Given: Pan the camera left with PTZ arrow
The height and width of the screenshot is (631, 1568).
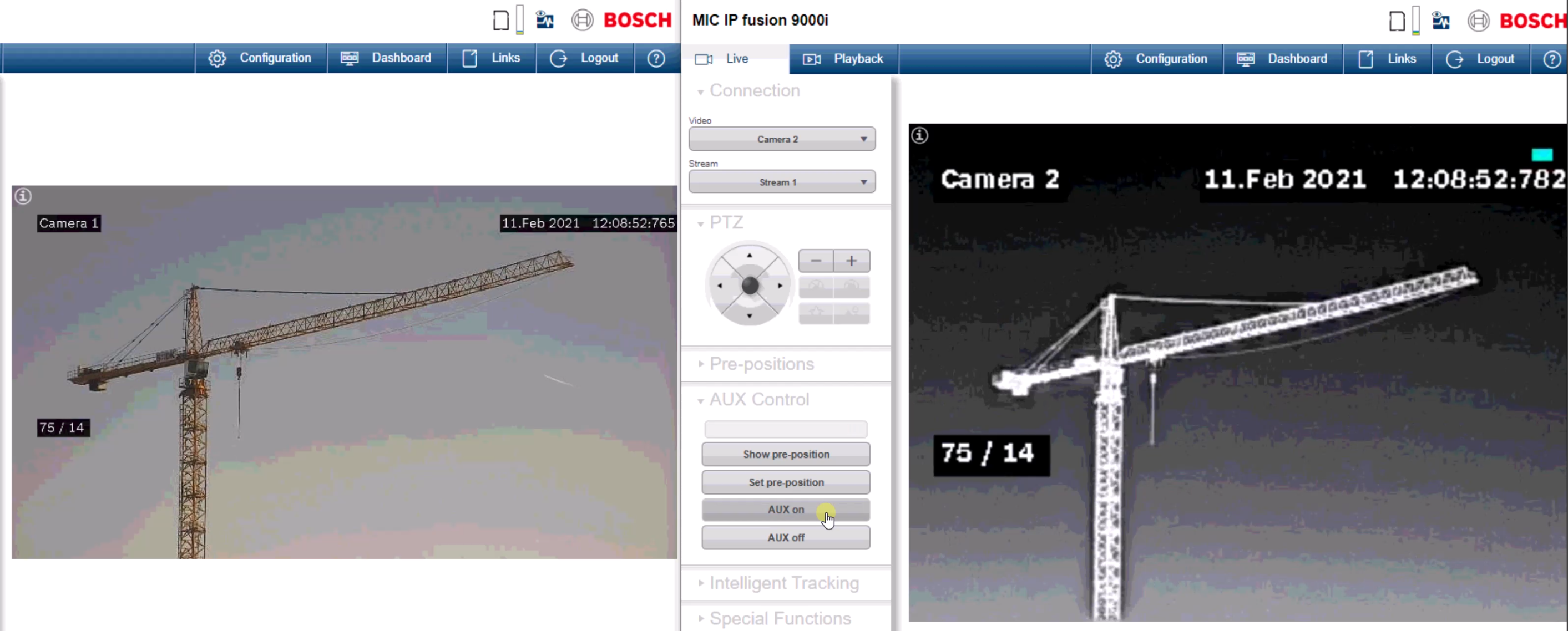Looking at the screenshot, I should 720,286.
